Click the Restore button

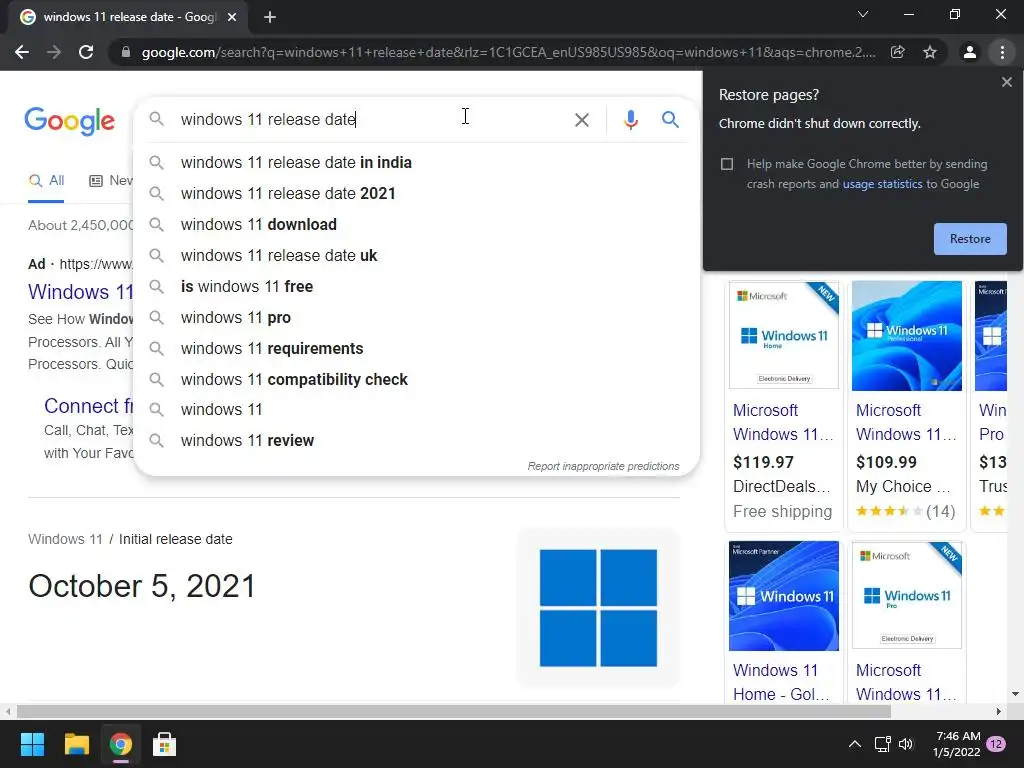point(970,239)
